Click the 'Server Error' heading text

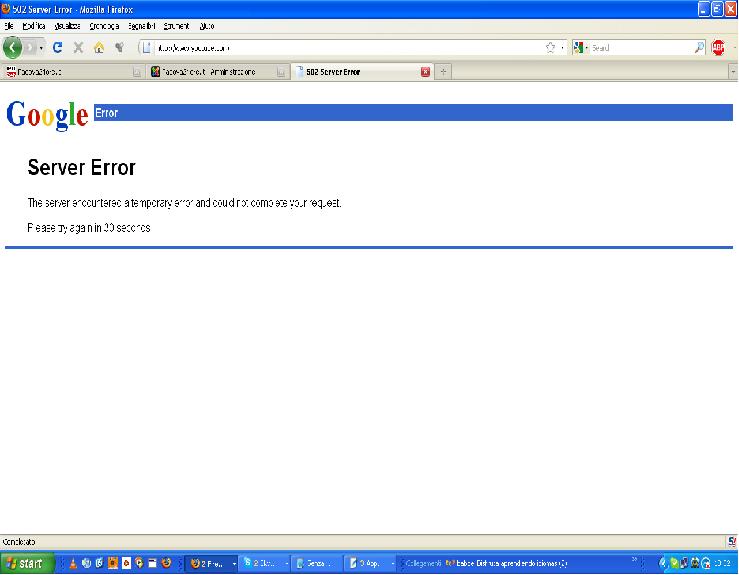[82, 167]
